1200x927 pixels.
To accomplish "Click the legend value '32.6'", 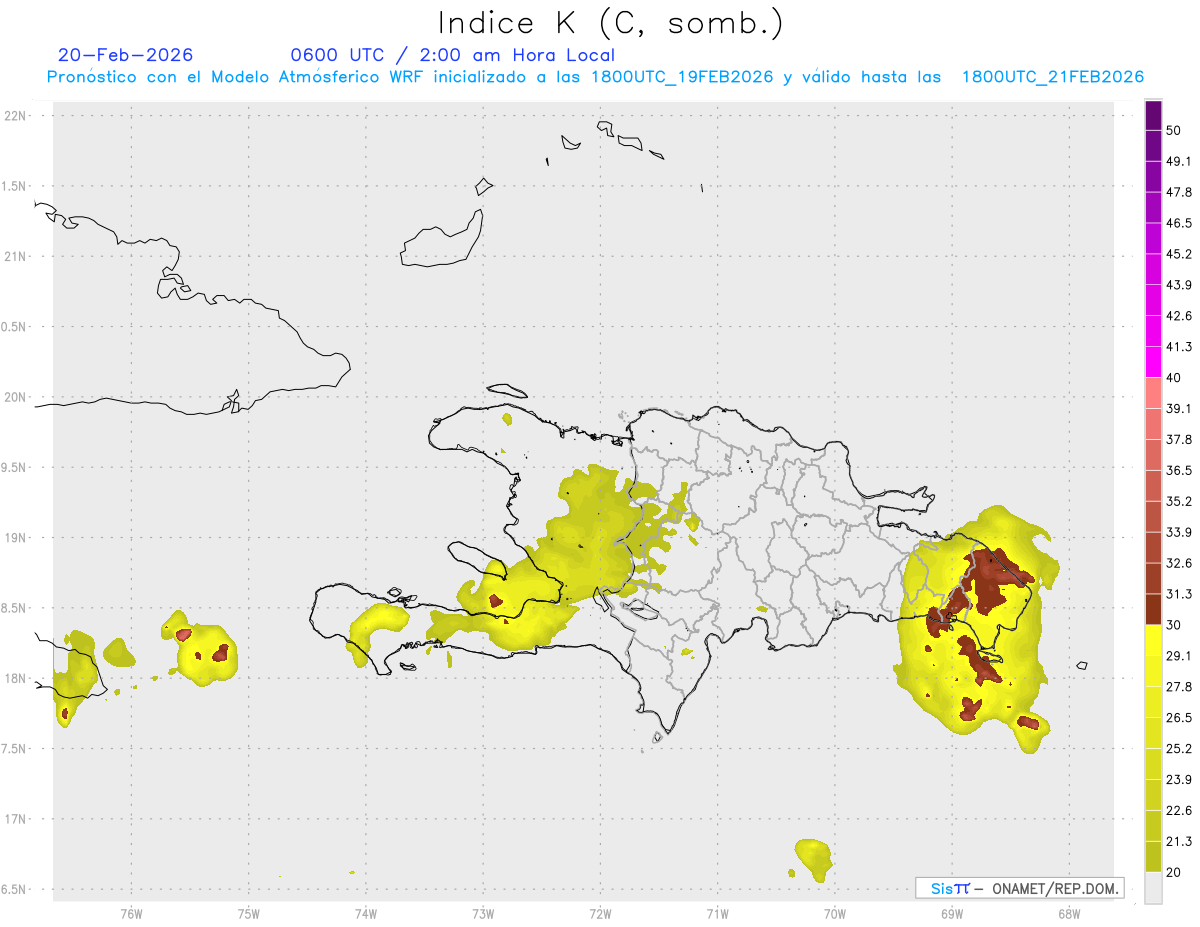I will (1179, 563).
